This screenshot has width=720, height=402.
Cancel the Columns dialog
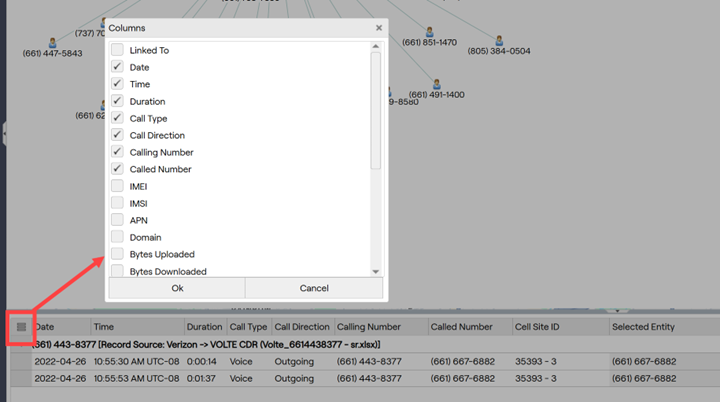click(x=314, y=288)
